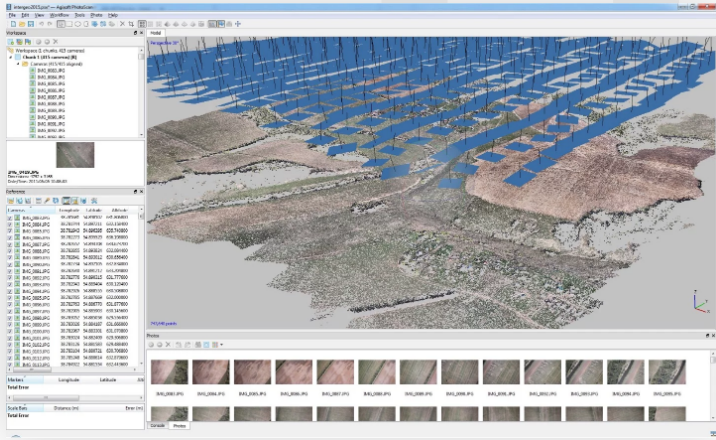
Task: Disable IMG_0092.JPG reference checkbox
Action: point(10,278)
